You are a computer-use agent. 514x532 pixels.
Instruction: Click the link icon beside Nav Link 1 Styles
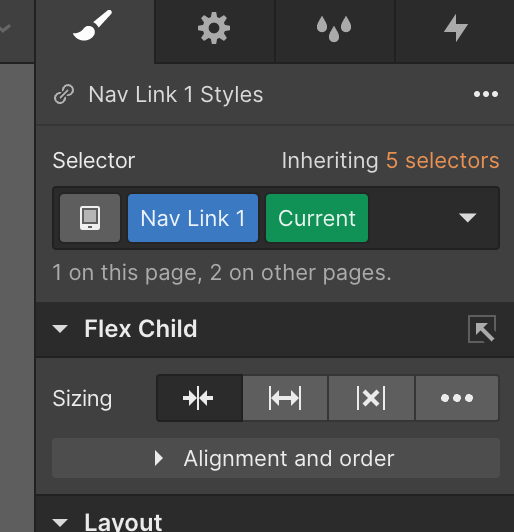point(64,94)
